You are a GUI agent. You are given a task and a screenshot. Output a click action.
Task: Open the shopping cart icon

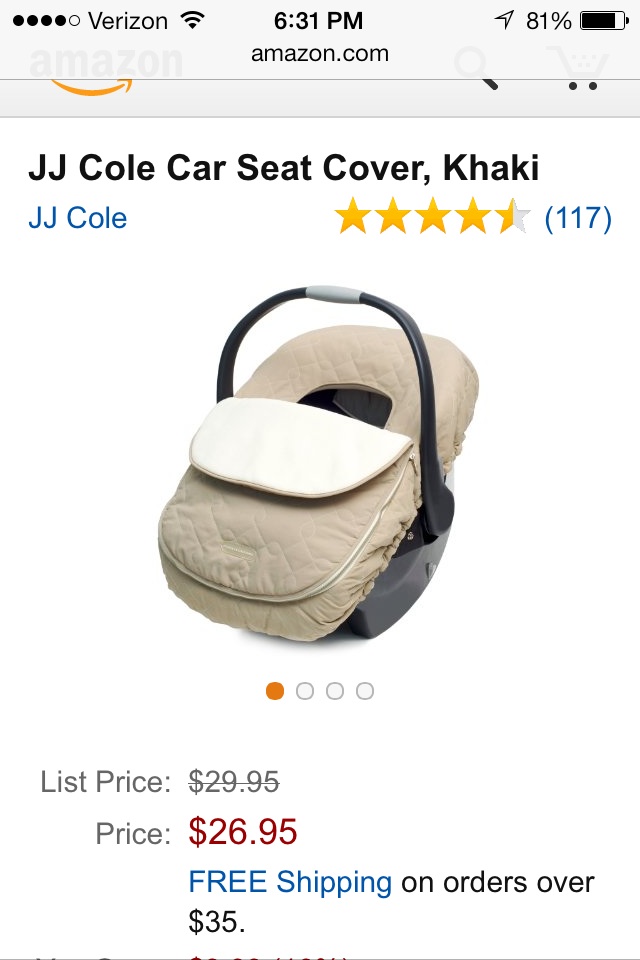pyautogui.click(x=579, y=69)
